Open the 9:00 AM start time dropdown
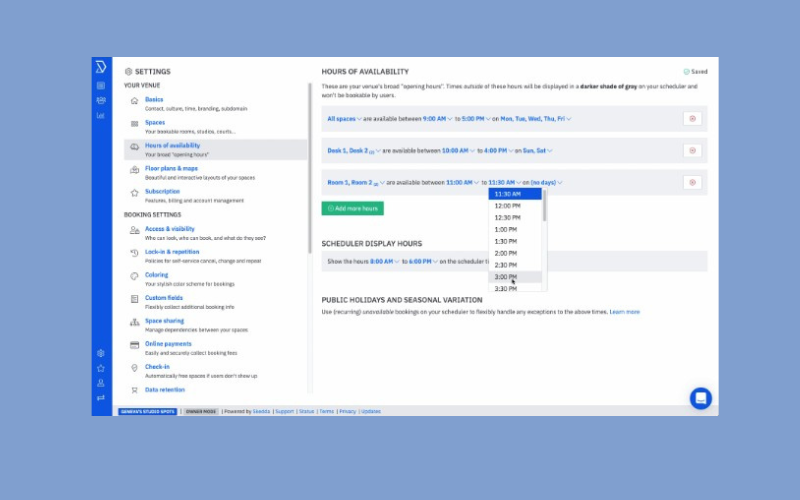Image resolution: width=800 pixels, height=500 pixels. (437, 119)
